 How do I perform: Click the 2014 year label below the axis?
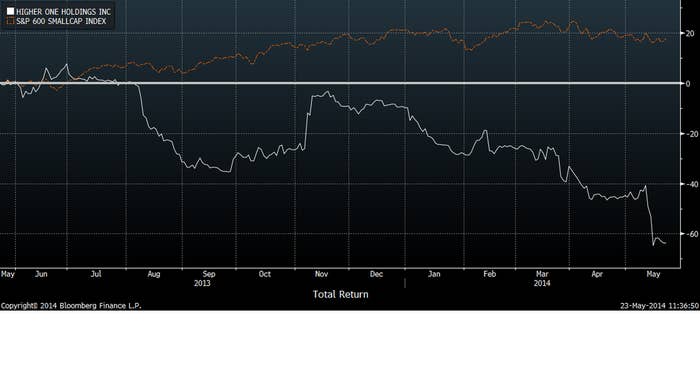542,283
